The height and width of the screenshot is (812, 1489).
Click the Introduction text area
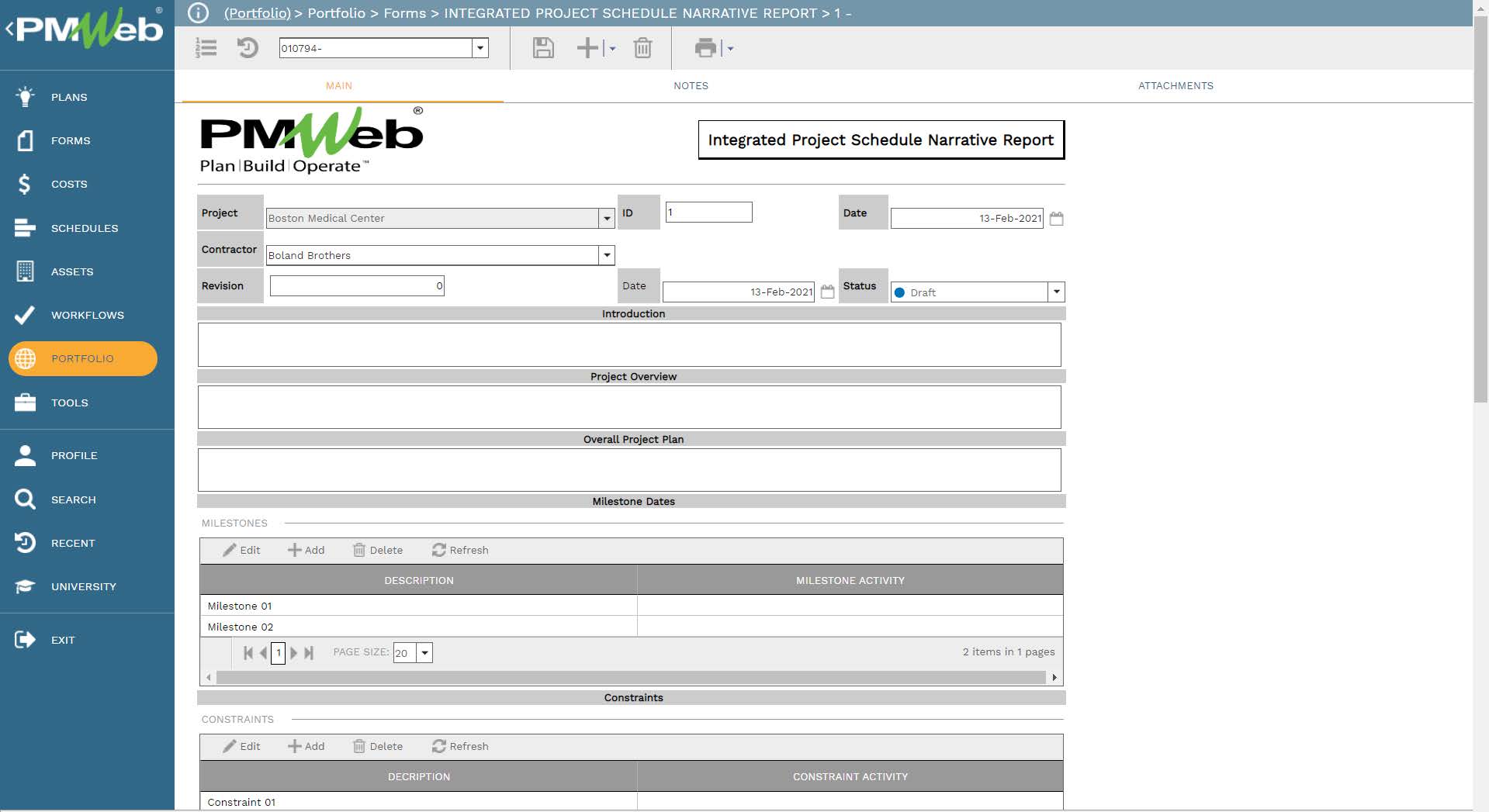pyautogui.click(x=629, y=344)
